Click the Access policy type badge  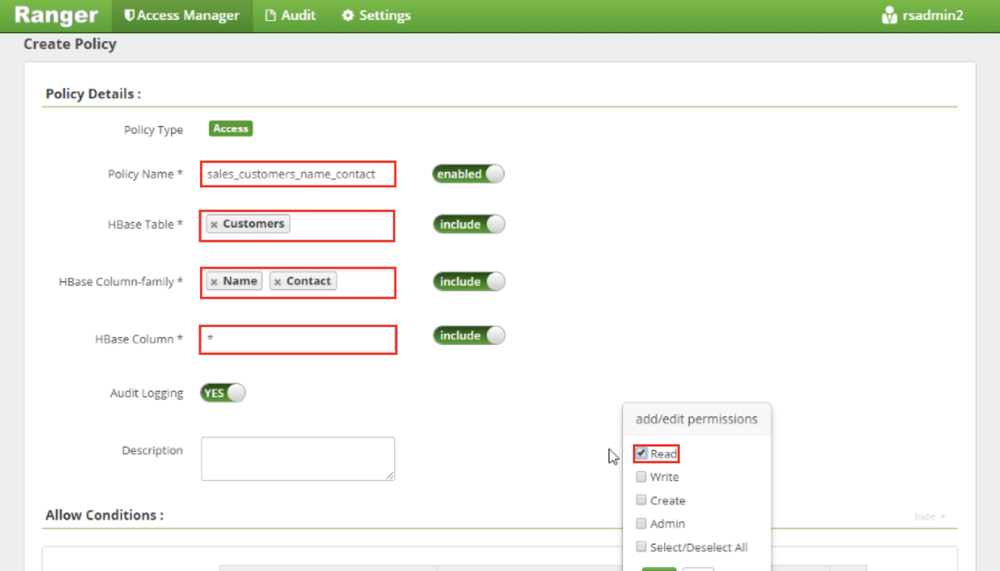click(231, 129)
